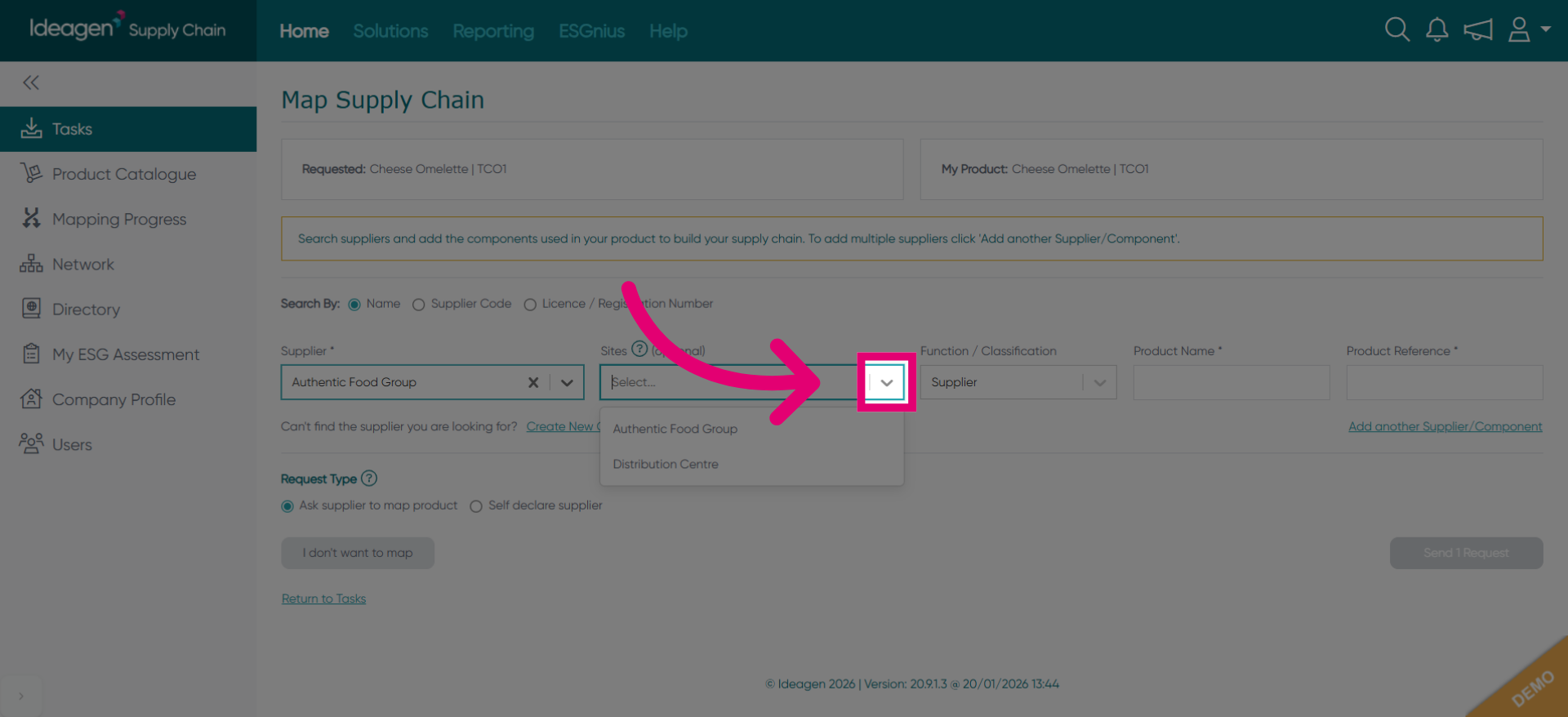Open the ESGnius menu

coord(591,31)
